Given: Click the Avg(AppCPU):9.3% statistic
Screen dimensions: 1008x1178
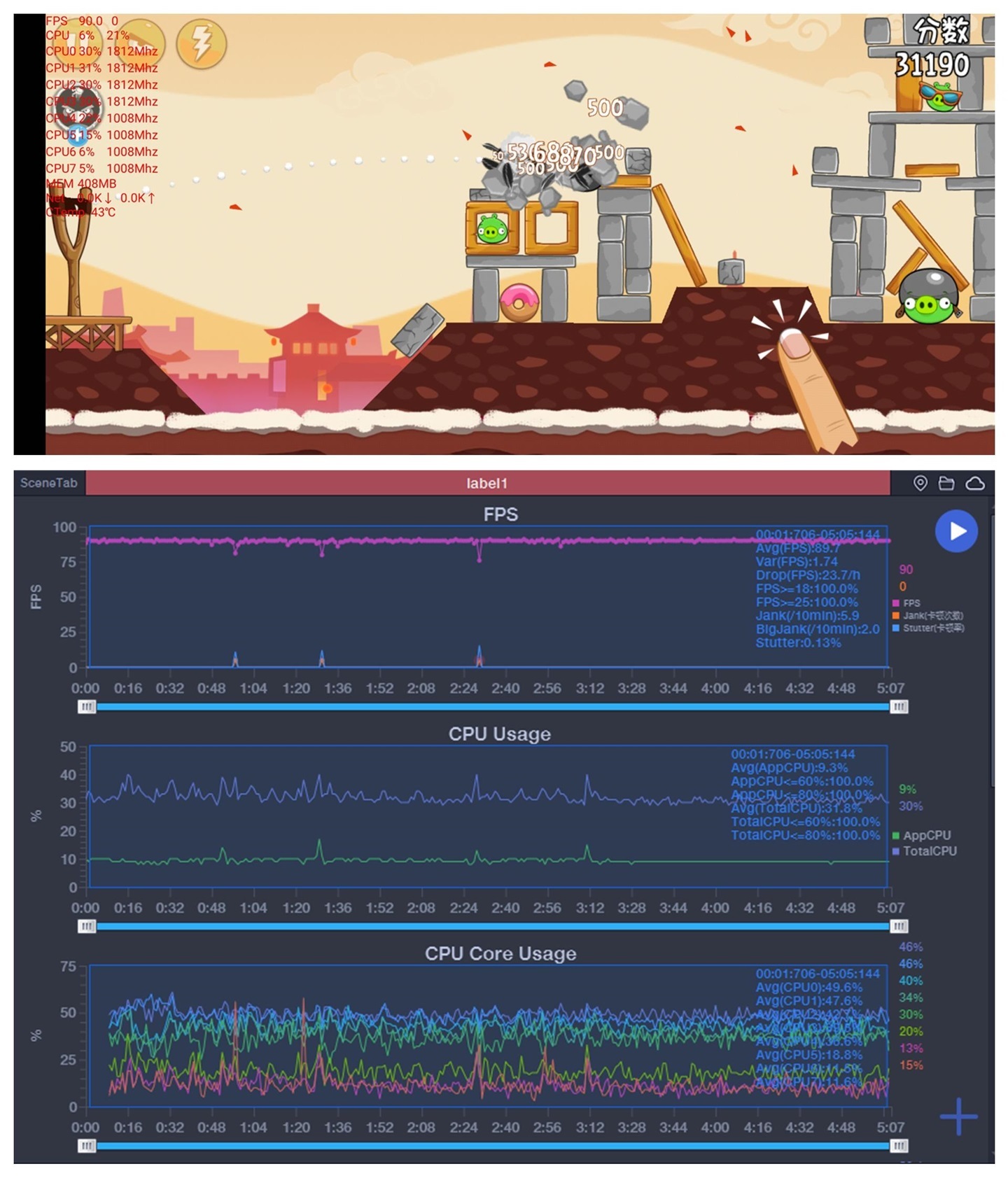Looking at the screenshot, I should pyautogui.click(x=789, y=767).
